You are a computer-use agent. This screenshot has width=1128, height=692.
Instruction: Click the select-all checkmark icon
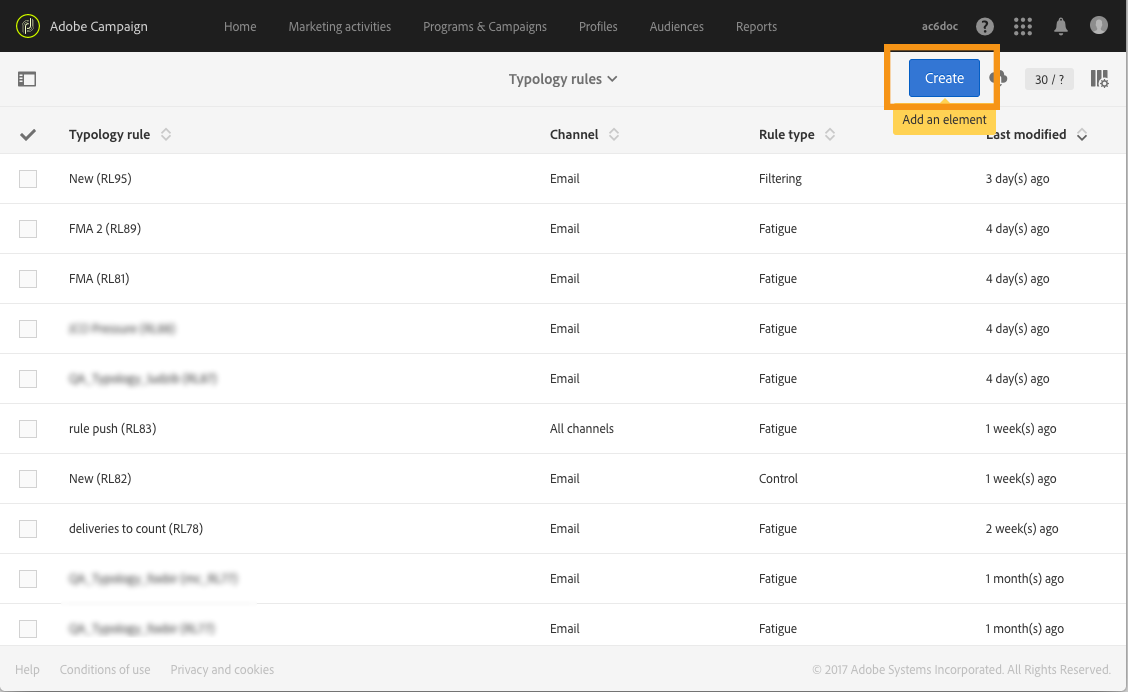click(x=28, y=135)
